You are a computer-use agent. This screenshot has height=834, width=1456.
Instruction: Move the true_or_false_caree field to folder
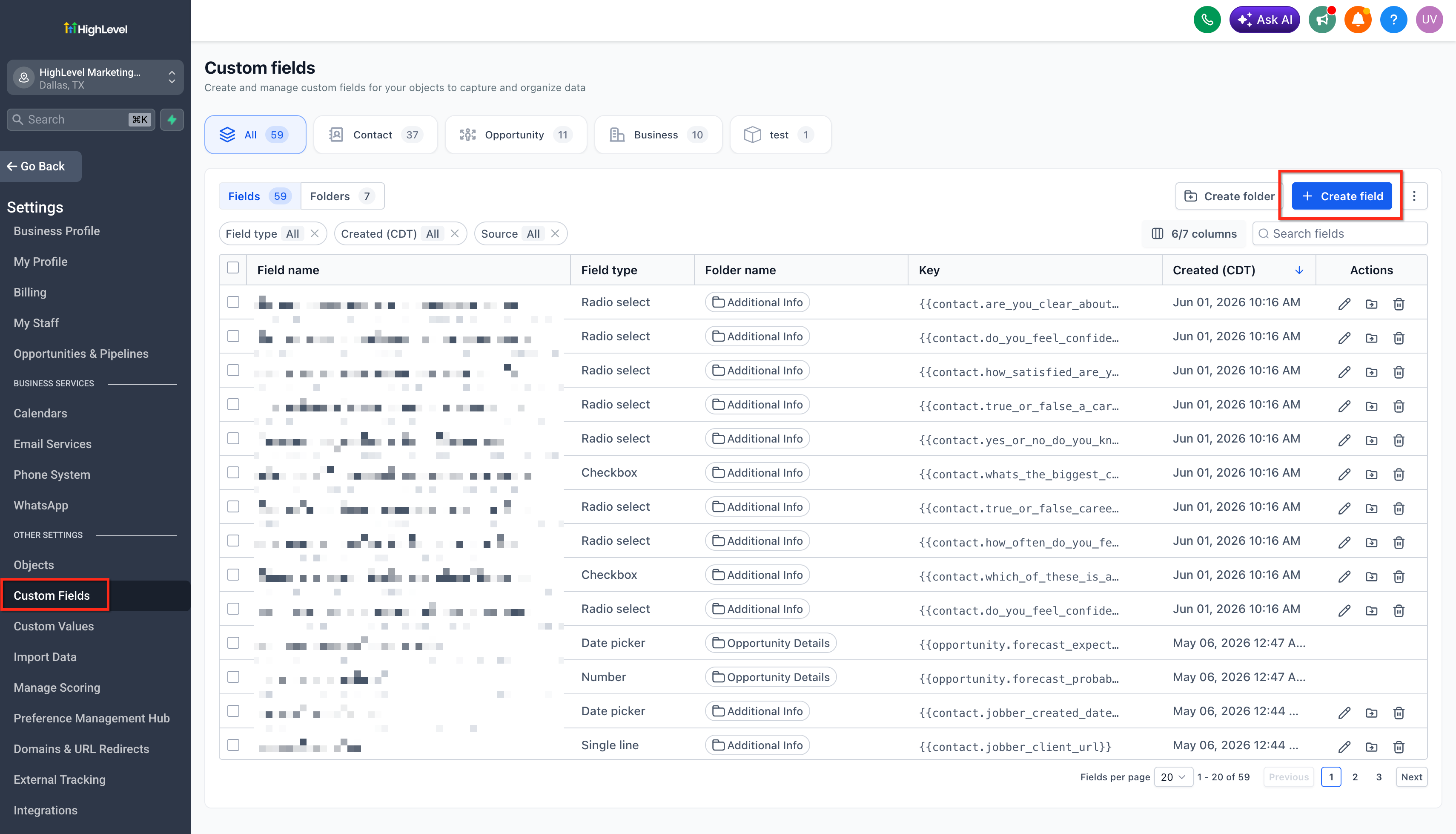[1372, 508]
